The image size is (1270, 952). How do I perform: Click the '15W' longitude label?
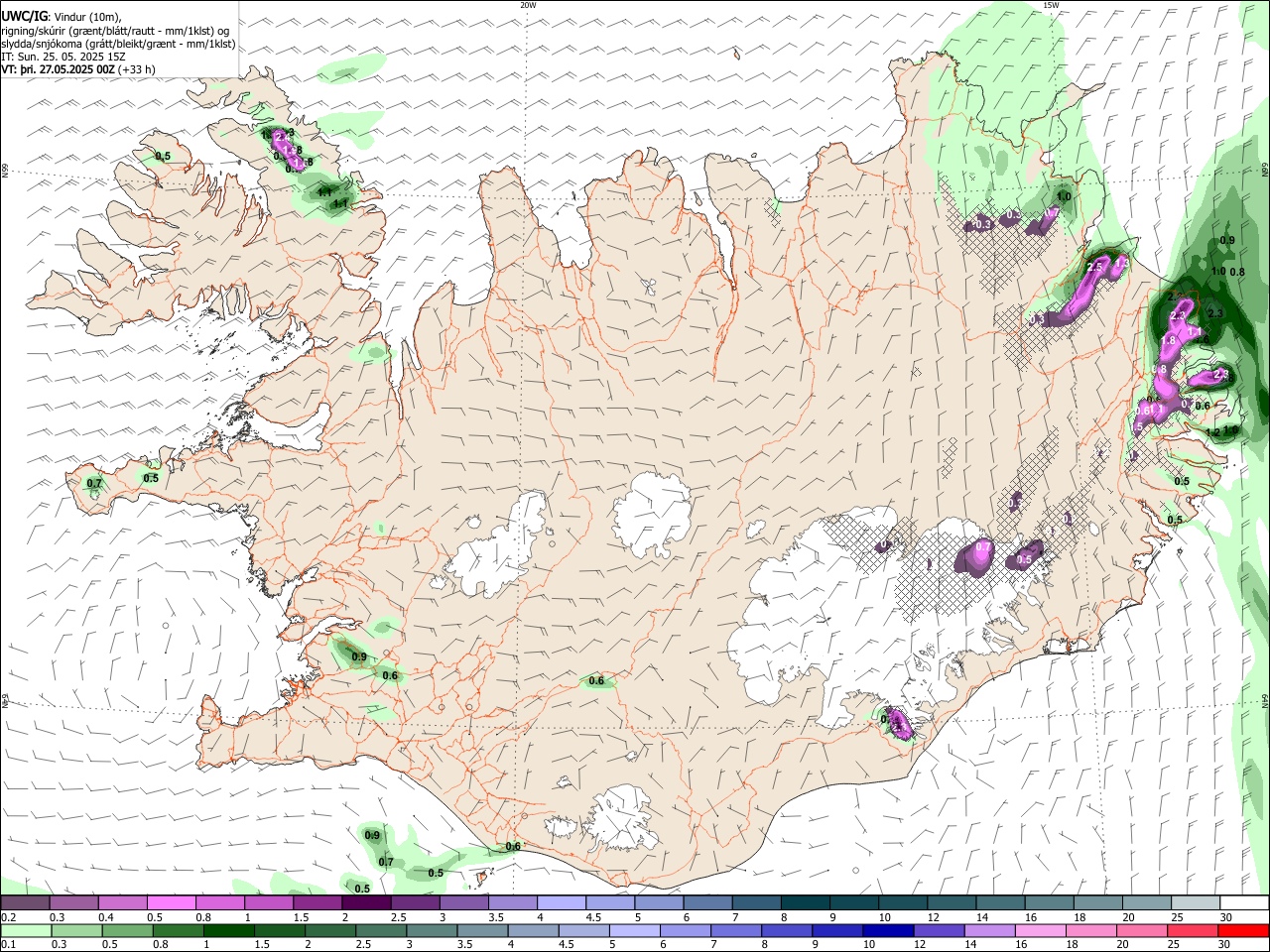point(1050,5)
